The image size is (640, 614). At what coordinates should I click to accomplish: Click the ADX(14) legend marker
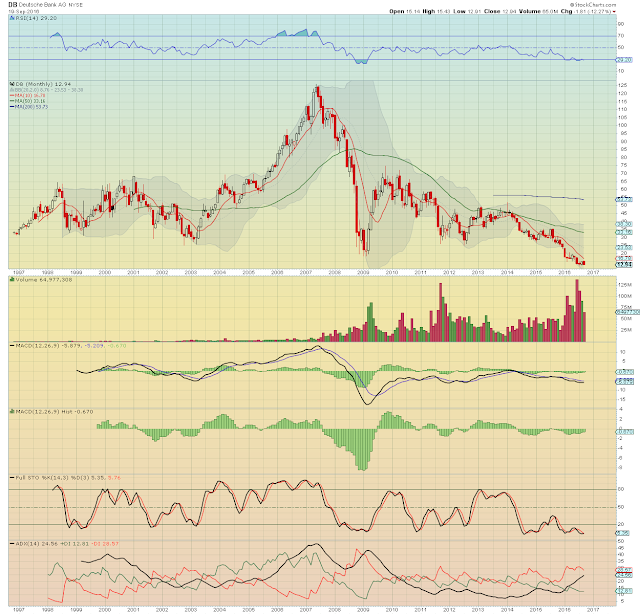[12, 544]
